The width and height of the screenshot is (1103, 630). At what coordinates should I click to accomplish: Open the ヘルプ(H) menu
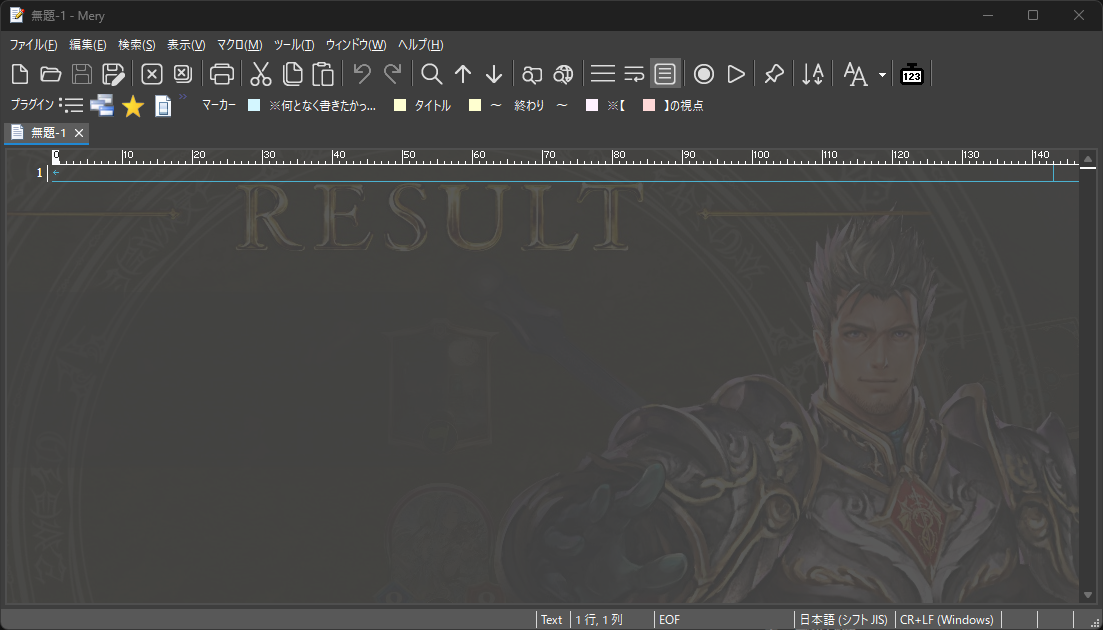[420, 45]
